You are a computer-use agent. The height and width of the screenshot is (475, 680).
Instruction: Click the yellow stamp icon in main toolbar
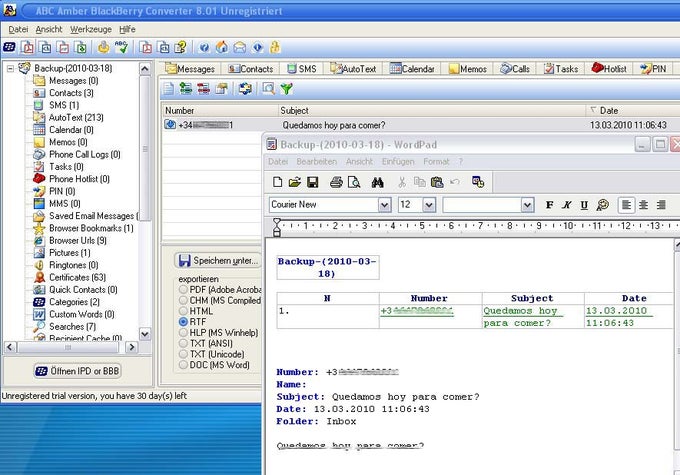(103, 47)
